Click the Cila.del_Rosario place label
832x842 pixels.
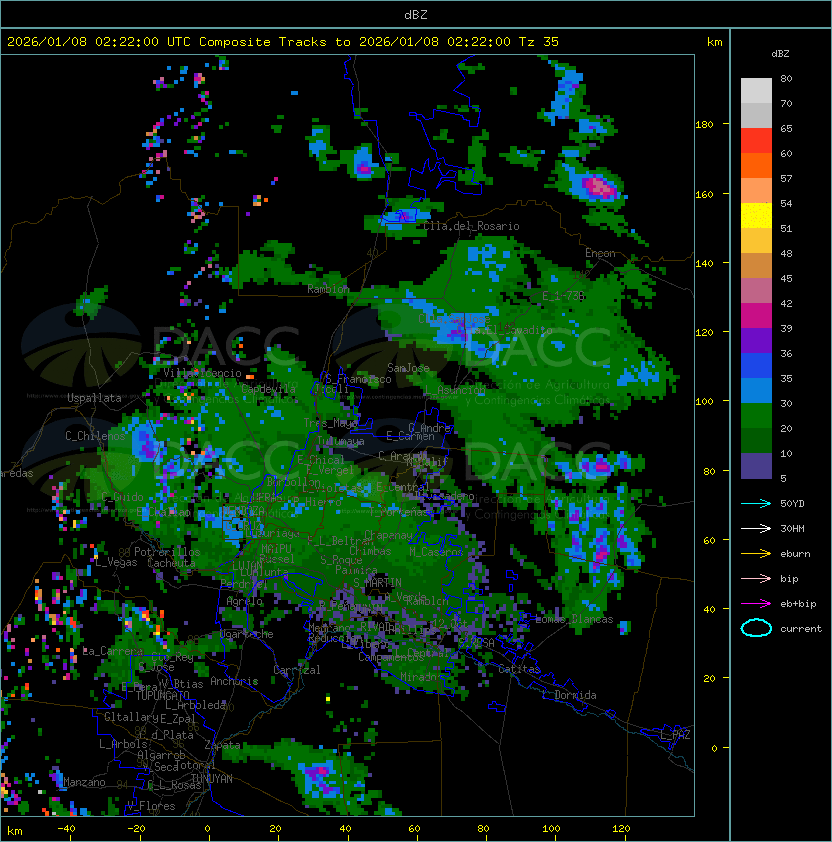[471, 226]
